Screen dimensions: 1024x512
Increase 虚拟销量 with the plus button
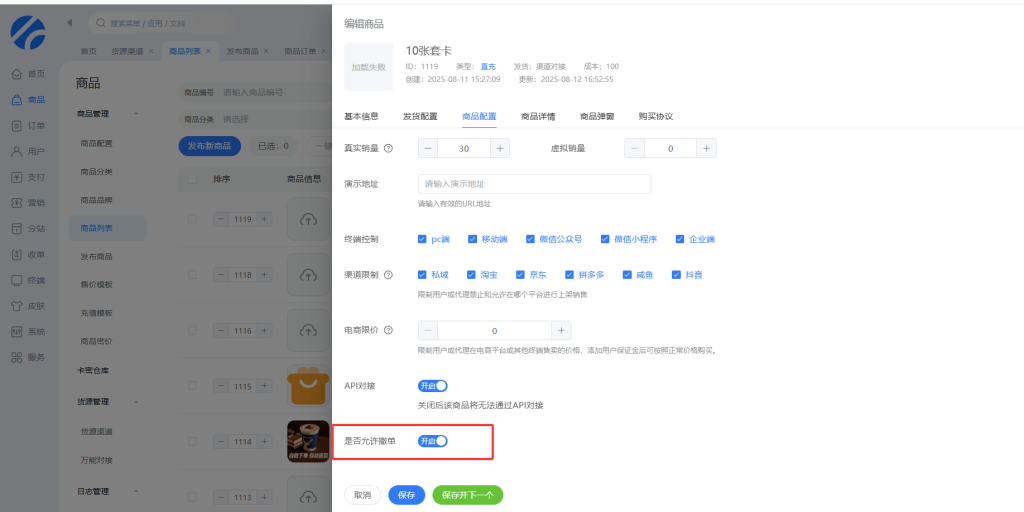[x=706, y=148]
